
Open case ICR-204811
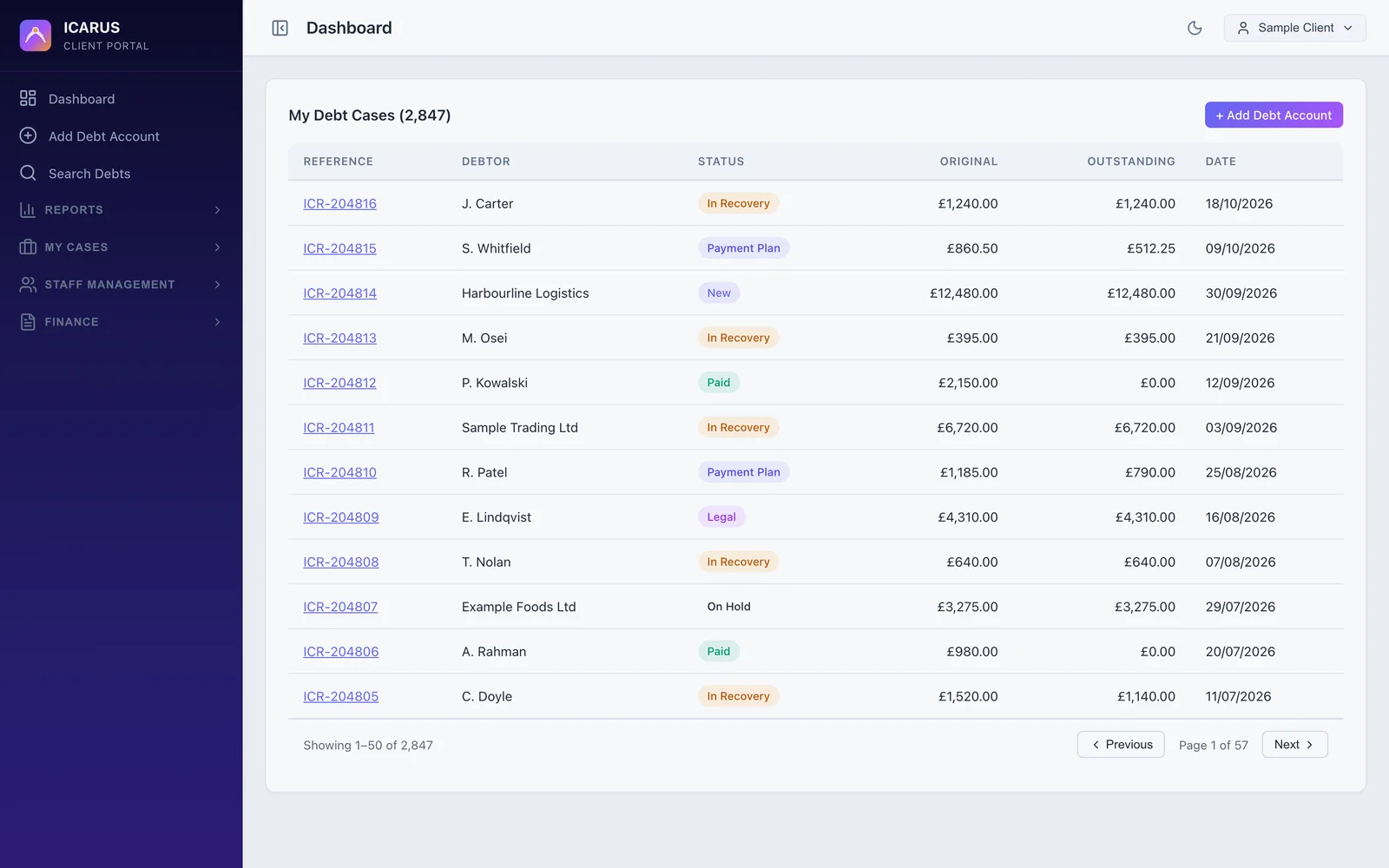click(x=339, y=428)
